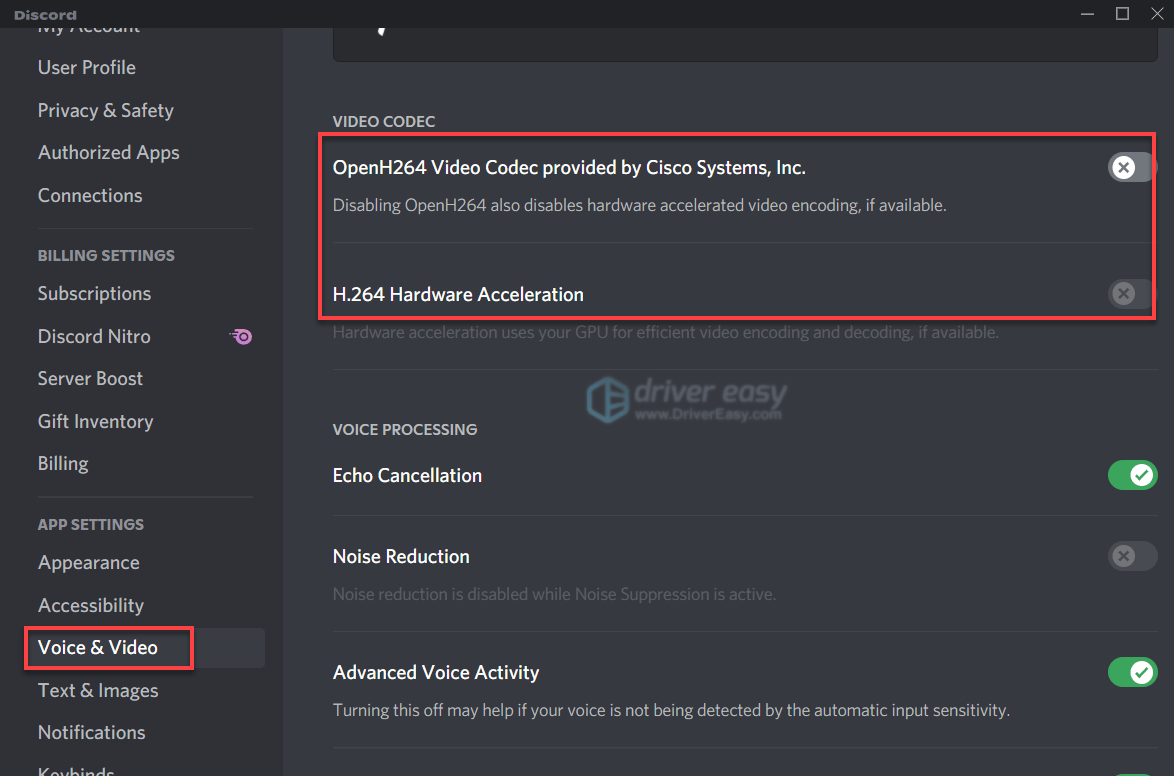The height and width of the screenshot is (776, 1174).
Task: Open Authorized Apps
Action: [108, 152]
